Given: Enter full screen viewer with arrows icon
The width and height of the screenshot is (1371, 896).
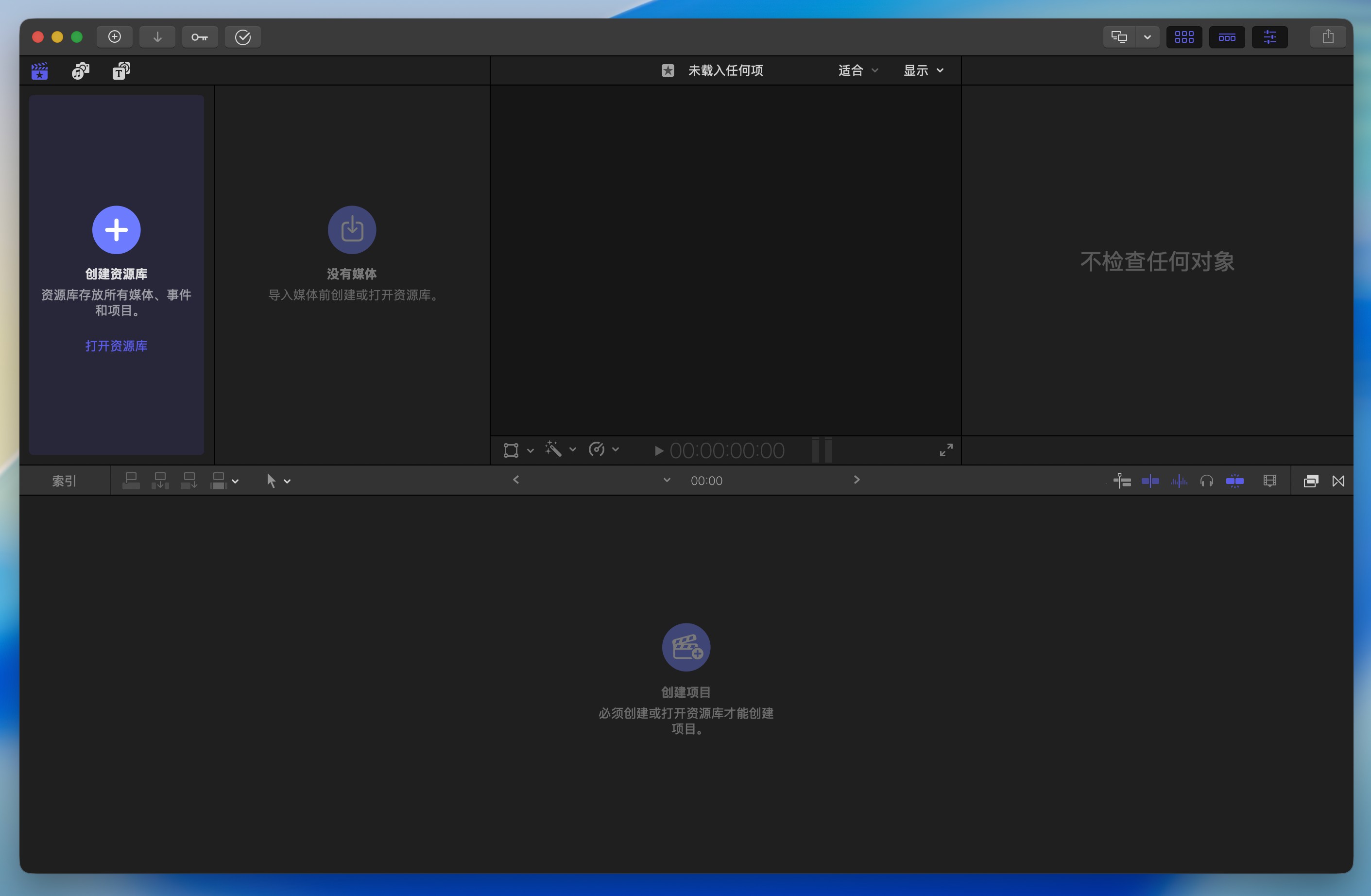Looking at the screenshot, I should (946, 450).
